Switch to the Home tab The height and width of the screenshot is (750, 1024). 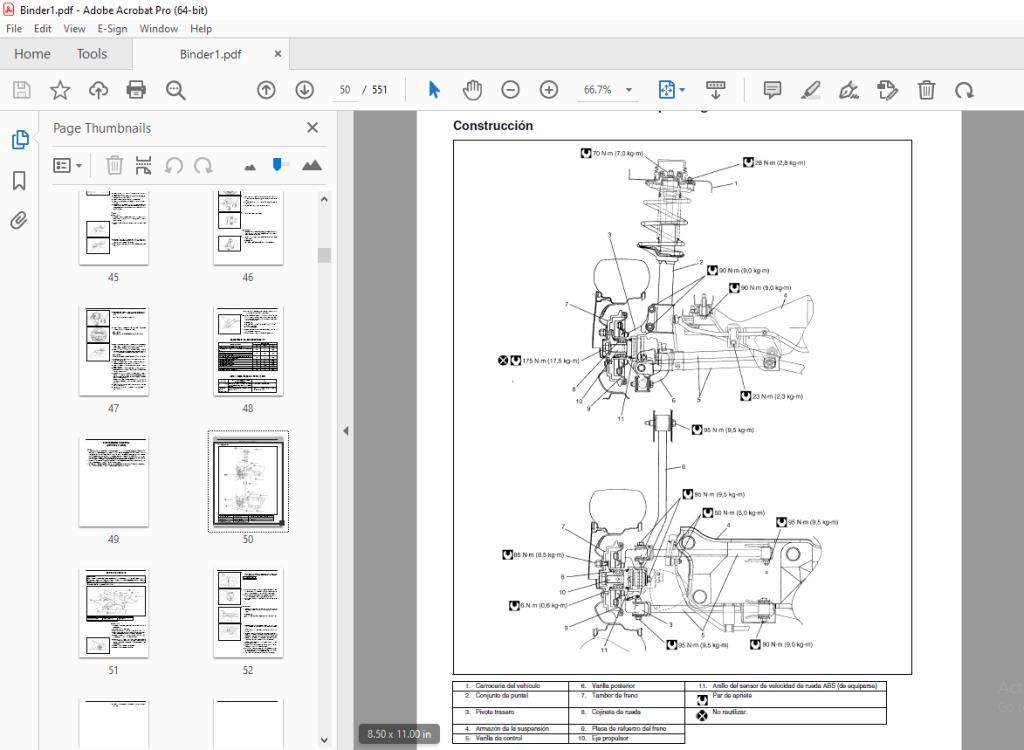tap(32, 54)
